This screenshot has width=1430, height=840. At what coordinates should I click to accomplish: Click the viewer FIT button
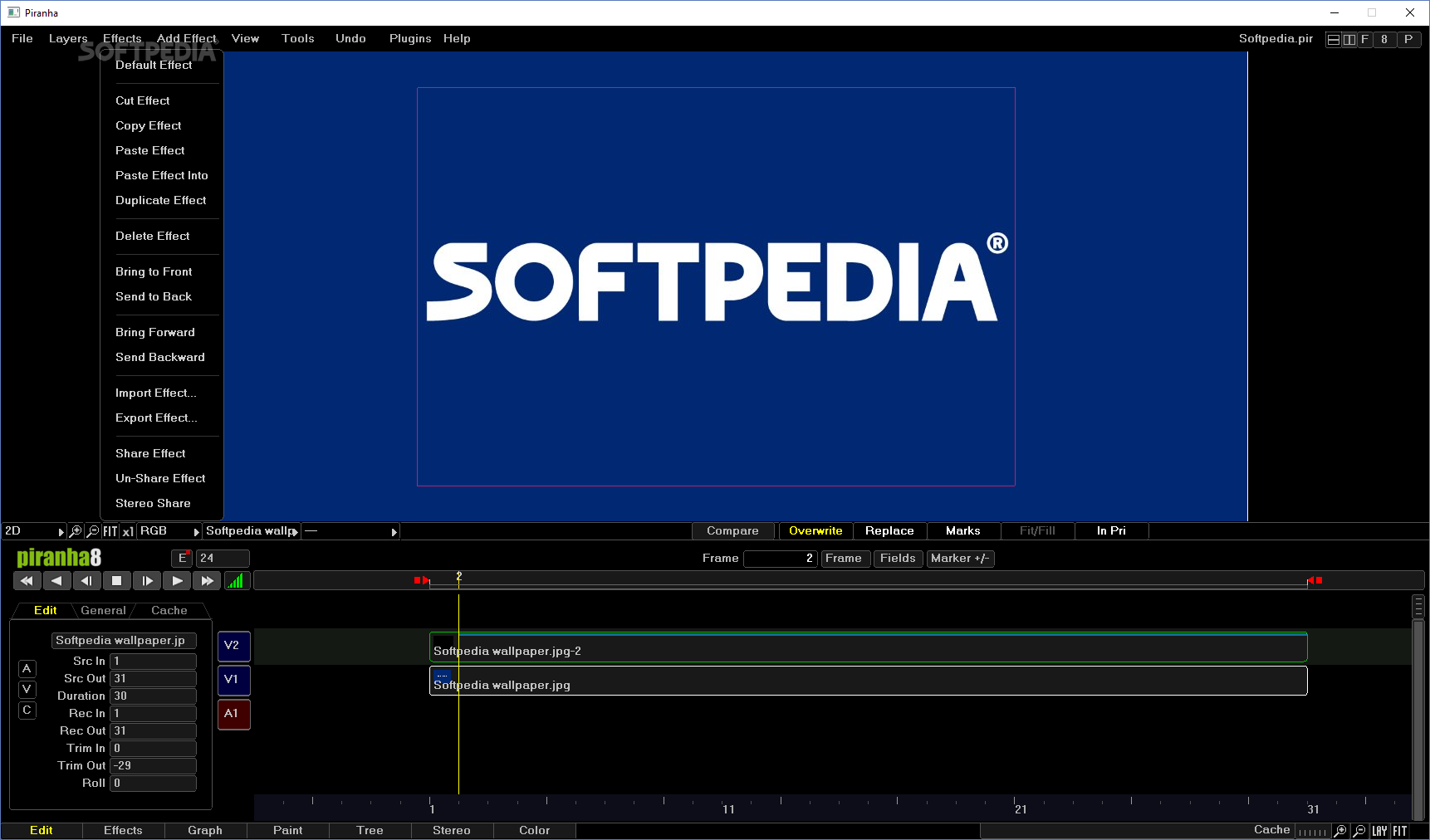pyautogui.click(x=110, y=531)
